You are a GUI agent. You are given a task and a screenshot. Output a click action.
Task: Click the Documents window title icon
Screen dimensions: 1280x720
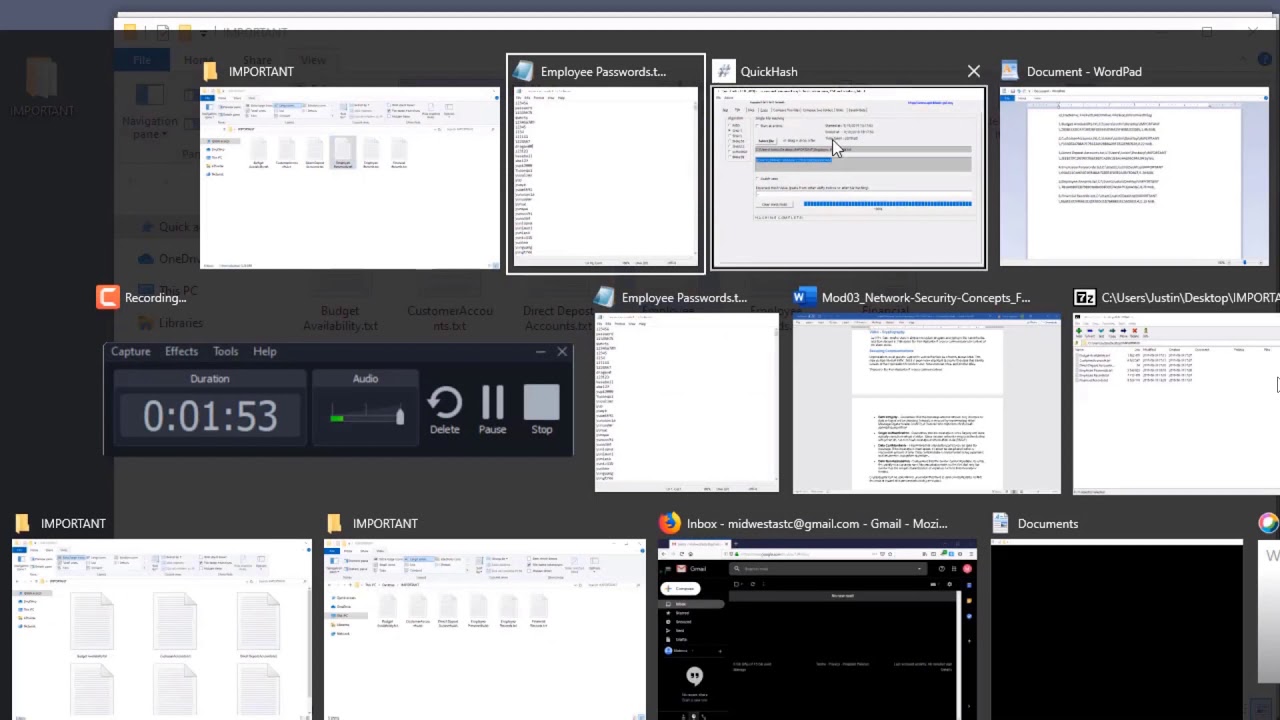point(1001,524)
